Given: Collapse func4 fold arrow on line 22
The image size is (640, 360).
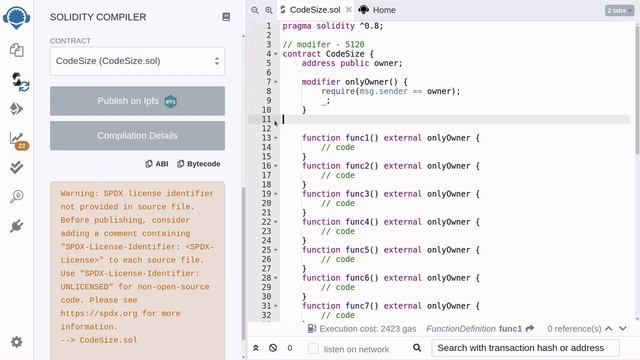Looking at the screenshot, I should 276,222.
